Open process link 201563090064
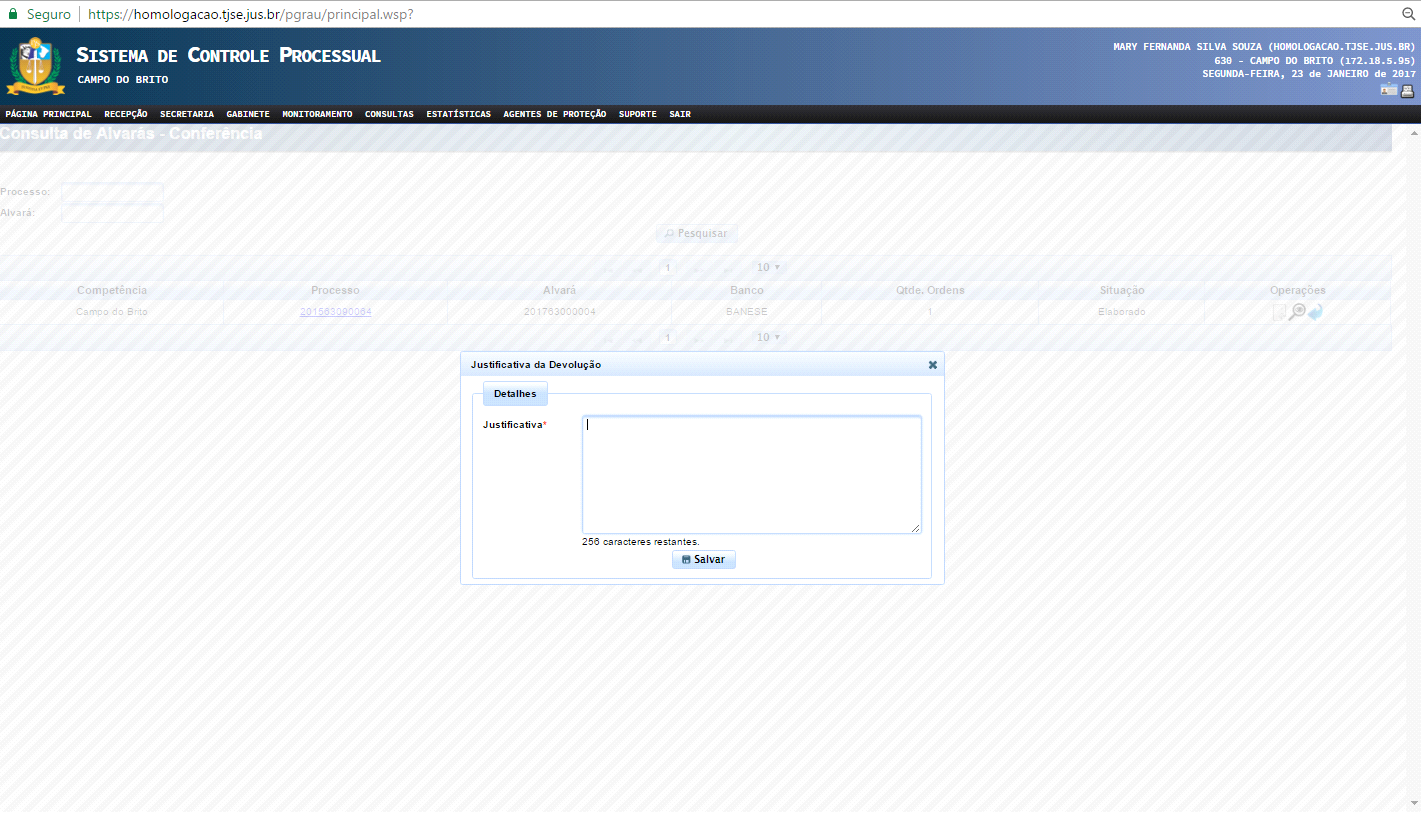Viewport: 1421px width, 821px height. point(335,312)
